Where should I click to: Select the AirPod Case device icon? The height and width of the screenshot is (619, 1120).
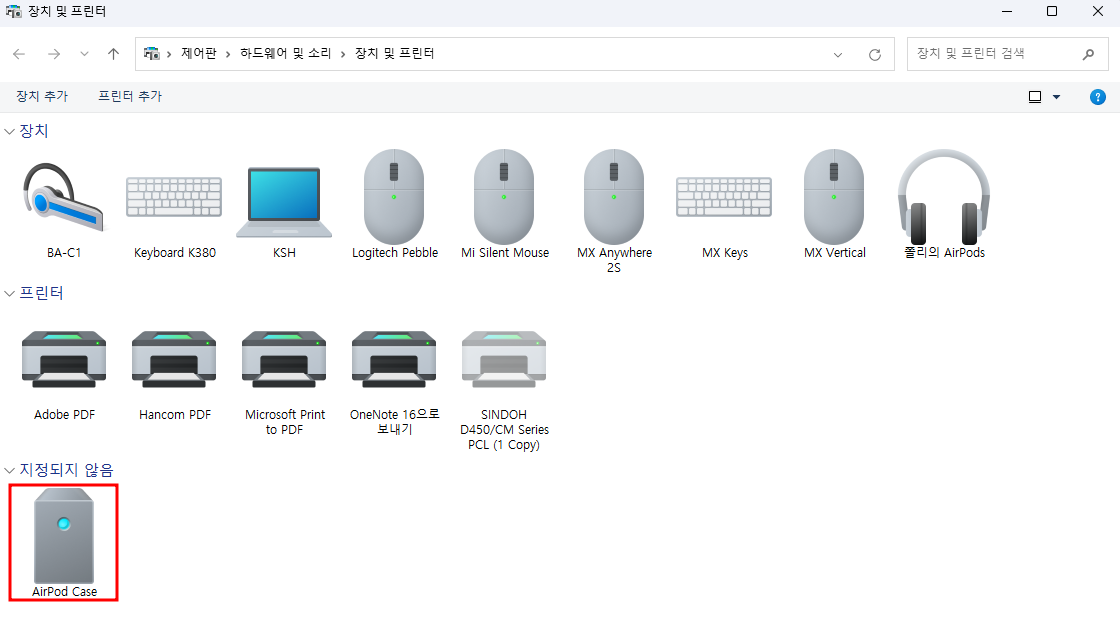pos(64,535)
